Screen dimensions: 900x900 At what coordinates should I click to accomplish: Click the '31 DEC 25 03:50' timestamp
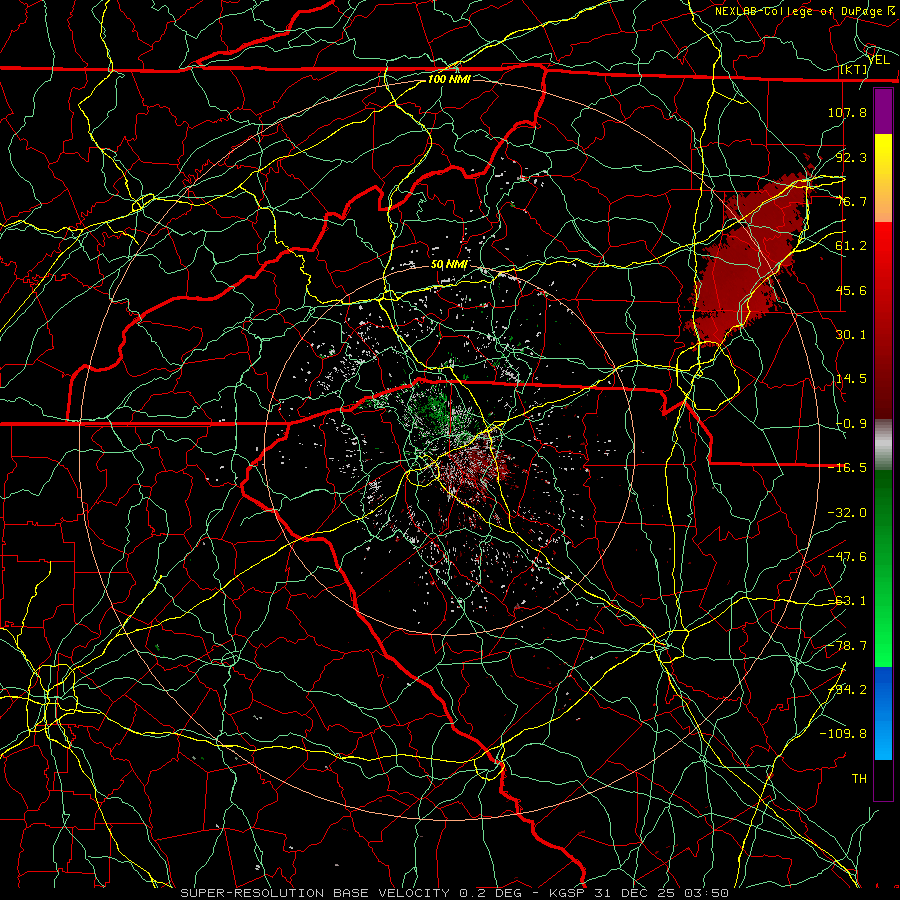click(x=661, y=893)
